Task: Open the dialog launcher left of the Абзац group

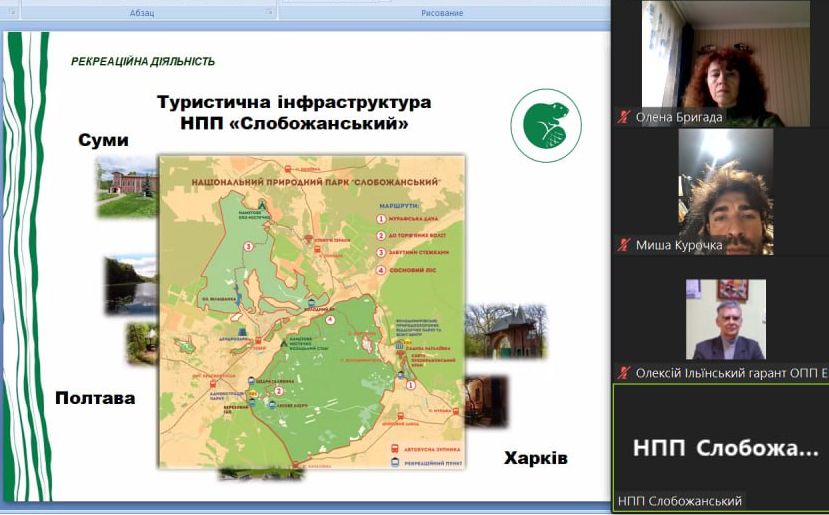Action: pos(10,13)
